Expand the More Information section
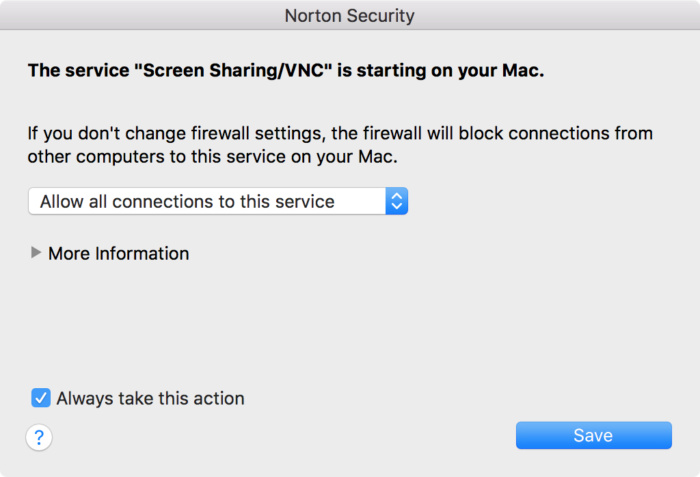The image size is (700, 477). tap(37, 254)
